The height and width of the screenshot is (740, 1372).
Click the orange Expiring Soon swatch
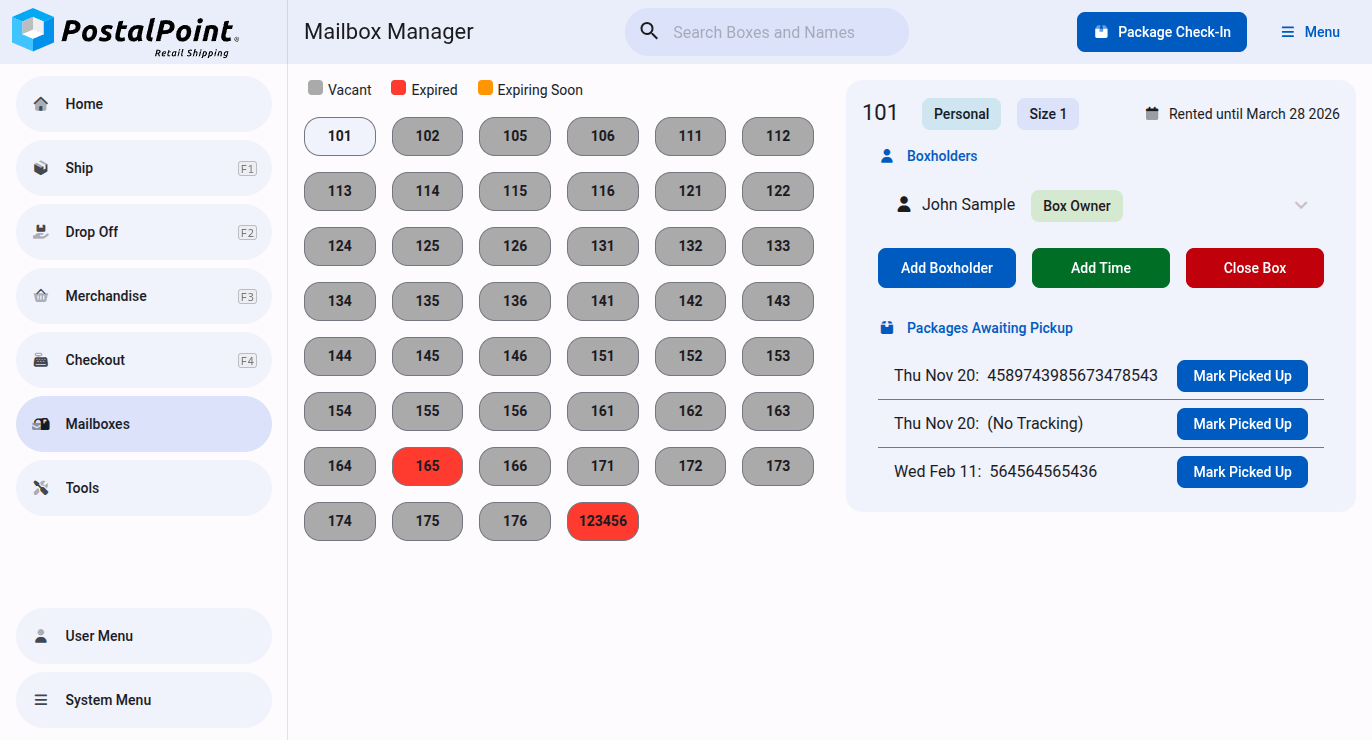[486, 89]
